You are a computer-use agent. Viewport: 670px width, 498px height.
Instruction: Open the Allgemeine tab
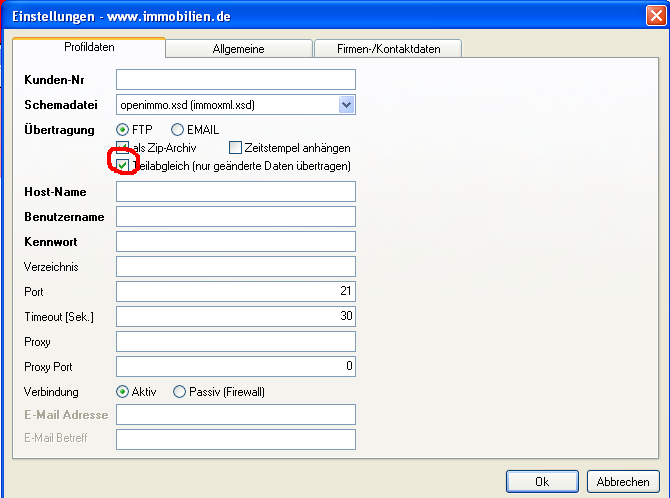click(239, 49)
